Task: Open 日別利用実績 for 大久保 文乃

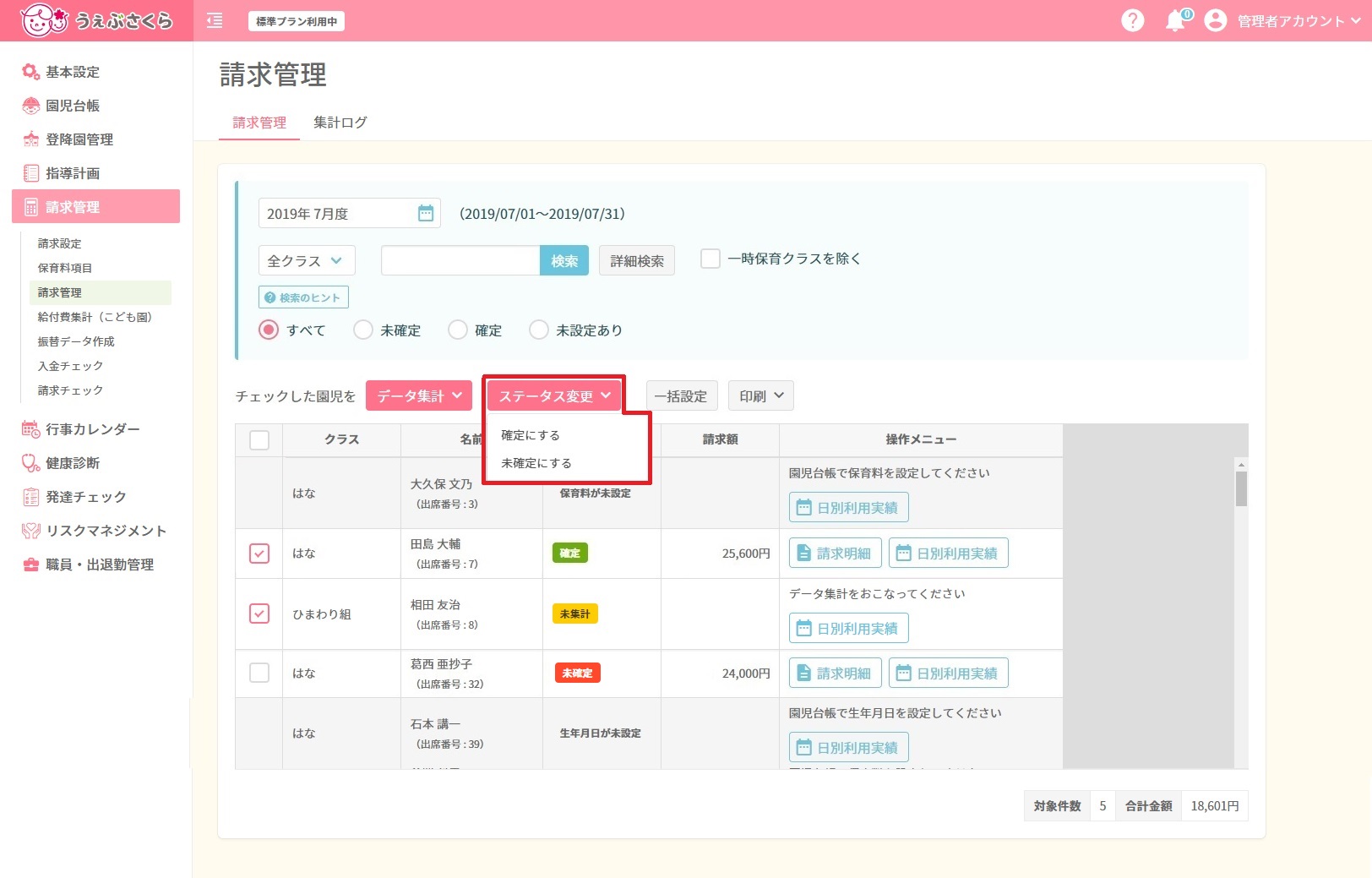Action: (848, 508)
